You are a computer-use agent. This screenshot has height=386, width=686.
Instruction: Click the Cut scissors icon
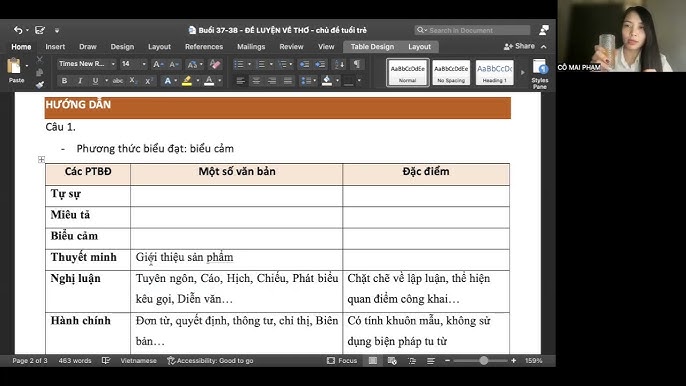point(40,60)
